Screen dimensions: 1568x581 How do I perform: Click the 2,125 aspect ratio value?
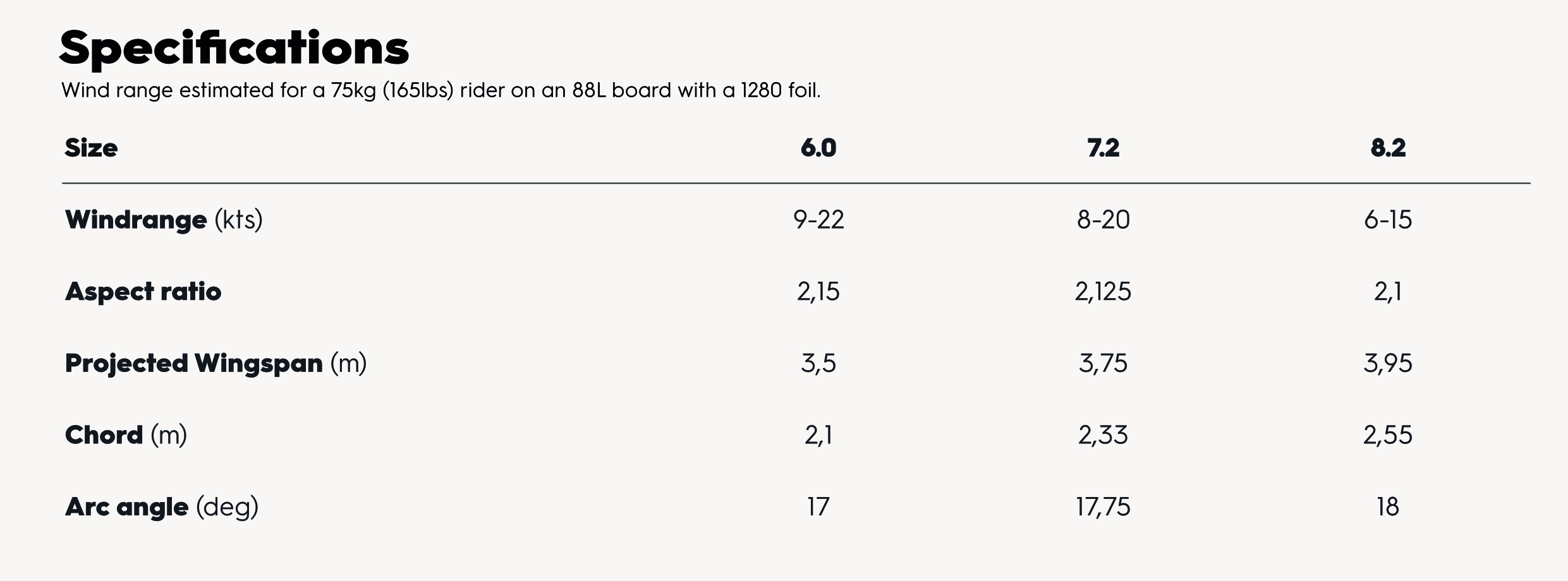coord(1103,292)
